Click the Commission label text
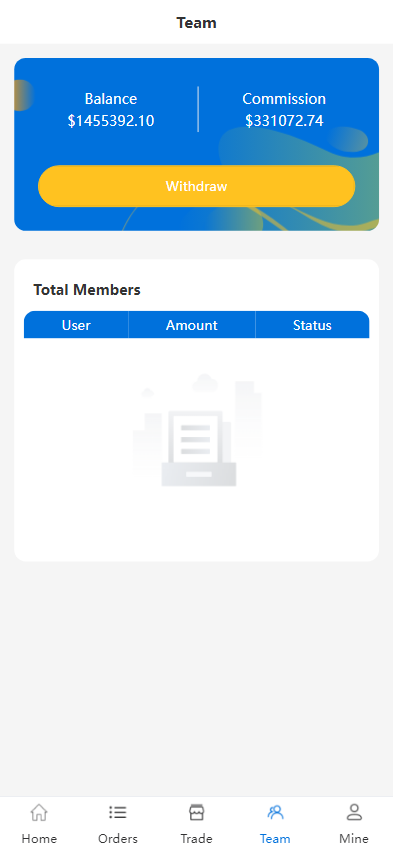 click(284, 99)
